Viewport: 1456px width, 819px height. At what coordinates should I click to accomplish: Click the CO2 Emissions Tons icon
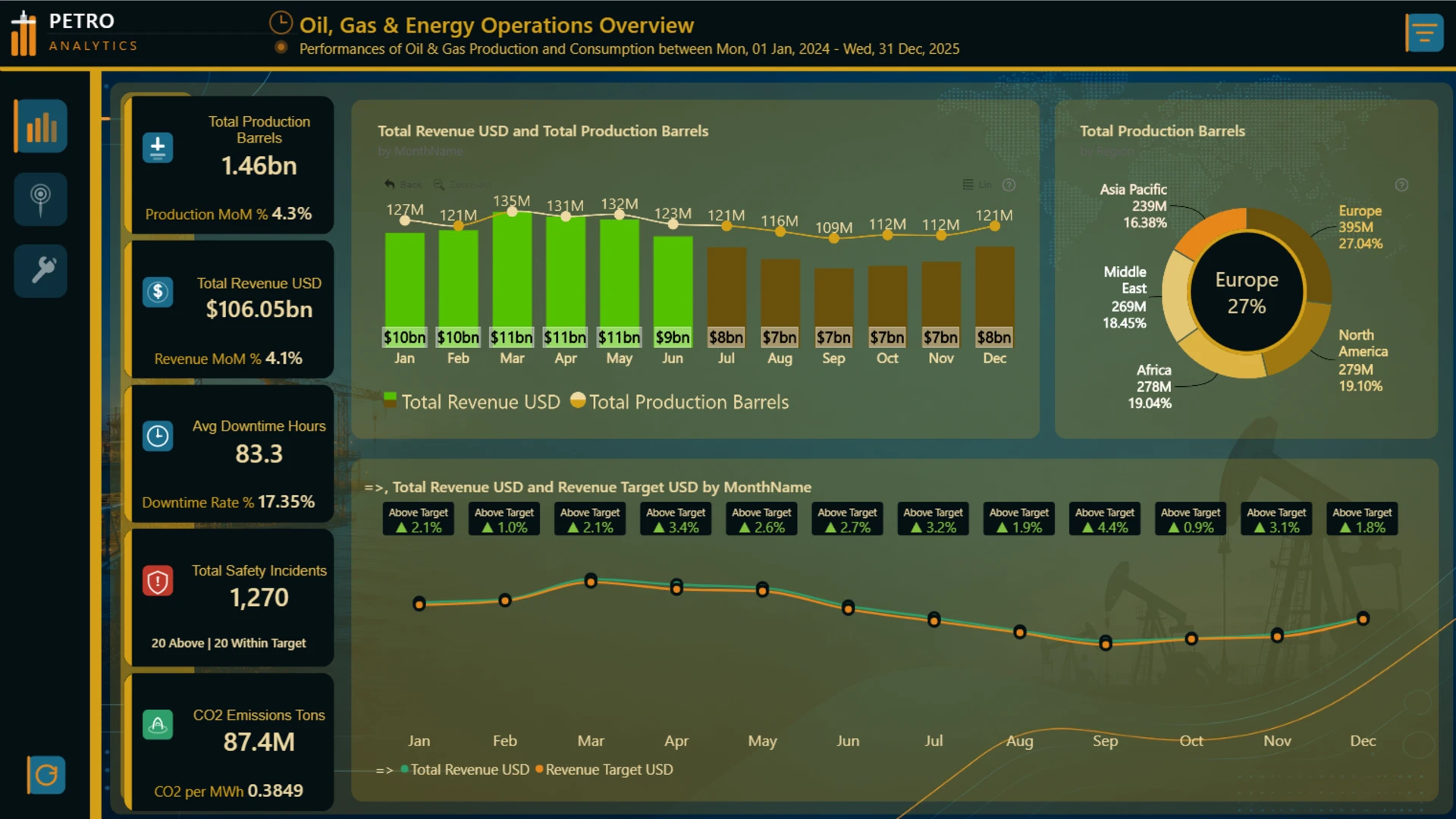click(x=158, y=725)
